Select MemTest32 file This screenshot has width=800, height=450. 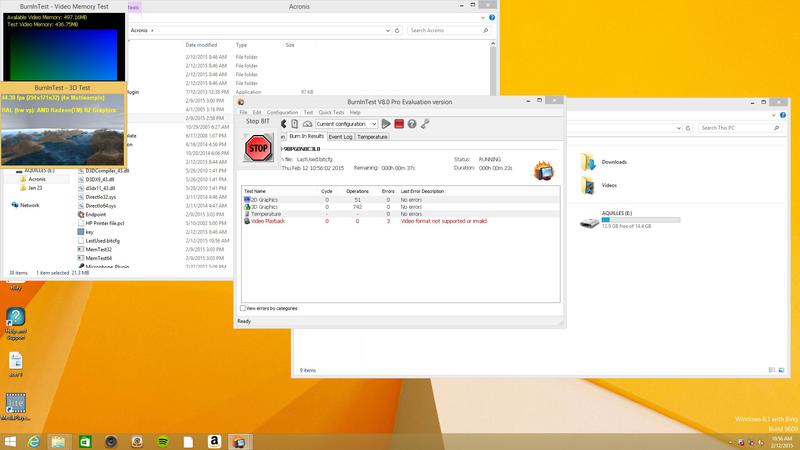coord(98,249)
